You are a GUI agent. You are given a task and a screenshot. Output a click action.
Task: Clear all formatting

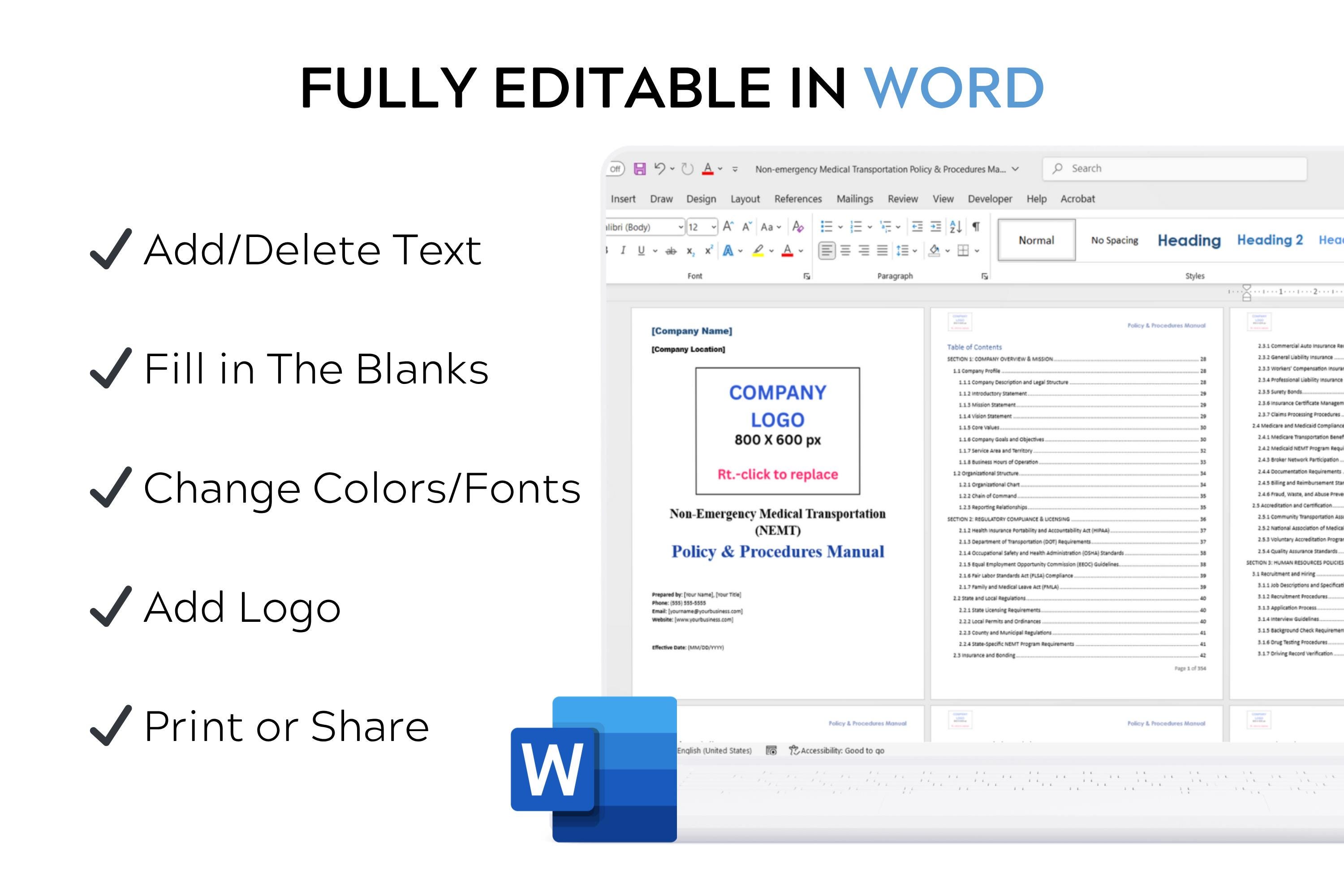coord(798,226)
